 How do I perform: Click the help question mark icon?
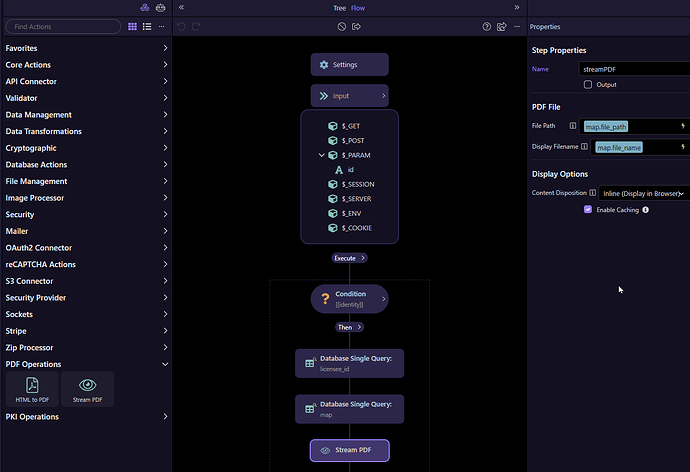click(487, 27)
